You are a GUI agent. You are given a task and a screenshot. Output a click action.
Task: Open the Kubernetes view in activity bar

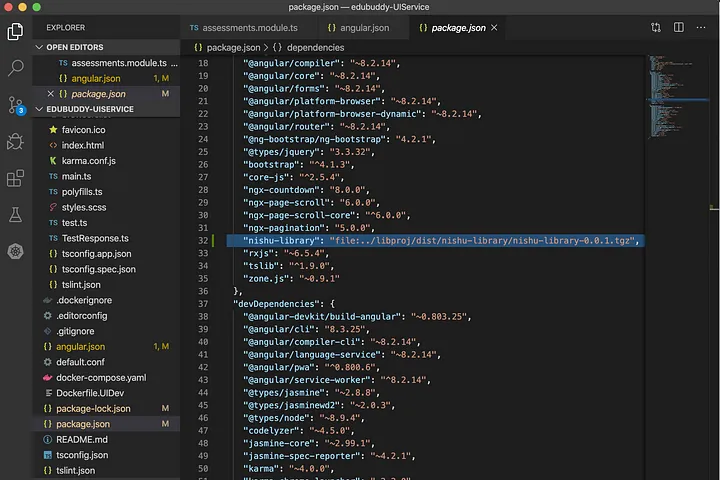tap(15, 252)
